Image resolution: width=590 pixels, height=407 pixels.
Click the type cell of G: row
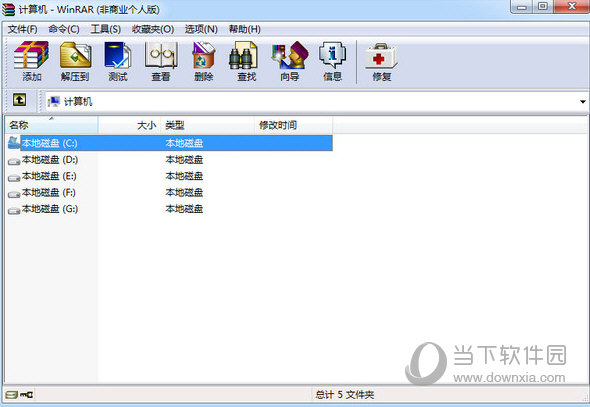[184, 209]
